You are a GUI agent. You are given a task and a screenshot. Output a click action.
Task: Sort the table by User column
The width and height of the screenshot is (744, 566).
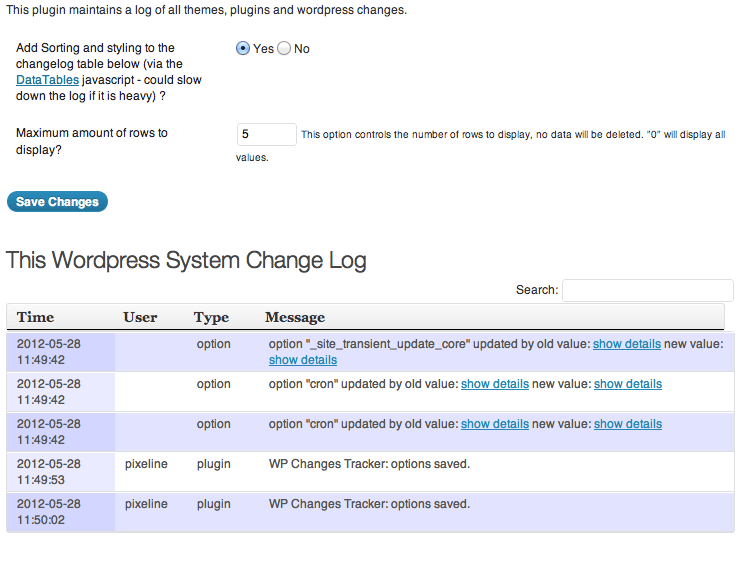(140, 317)
